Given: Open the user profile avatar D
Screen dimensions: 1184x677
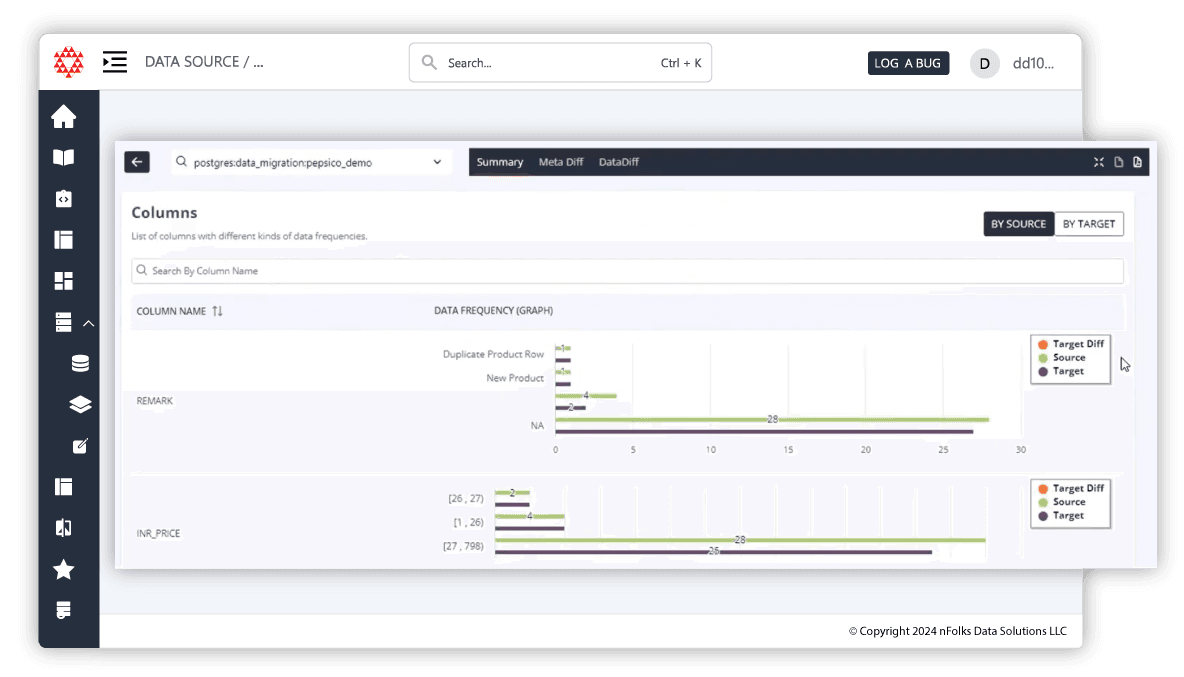Looking at the screenshot, I should point(984,63).
